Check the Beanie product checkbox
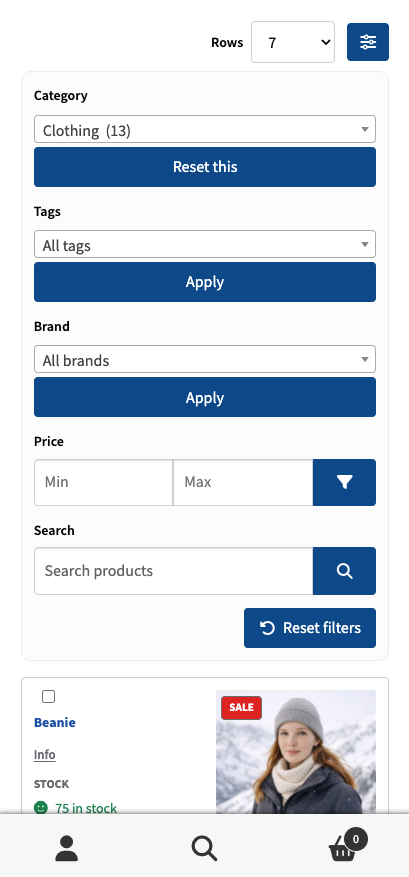The width and height of the screenshot is (409, 877). click(49, 696)
